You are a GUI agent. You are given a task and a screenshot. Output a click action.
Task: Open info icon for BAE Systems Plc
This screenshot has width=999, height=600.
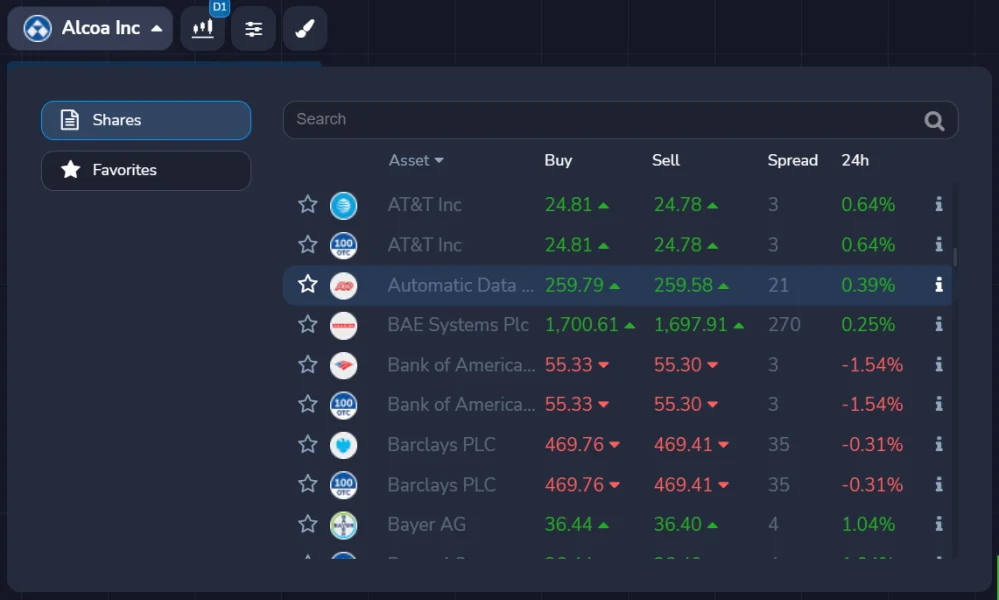[x=938, y=324]
